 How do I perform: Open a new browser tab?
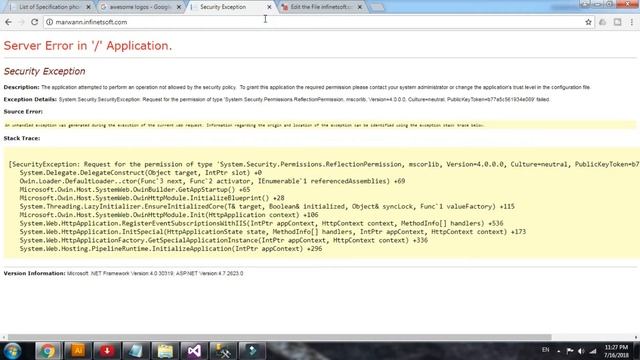(x=377, y=7)
